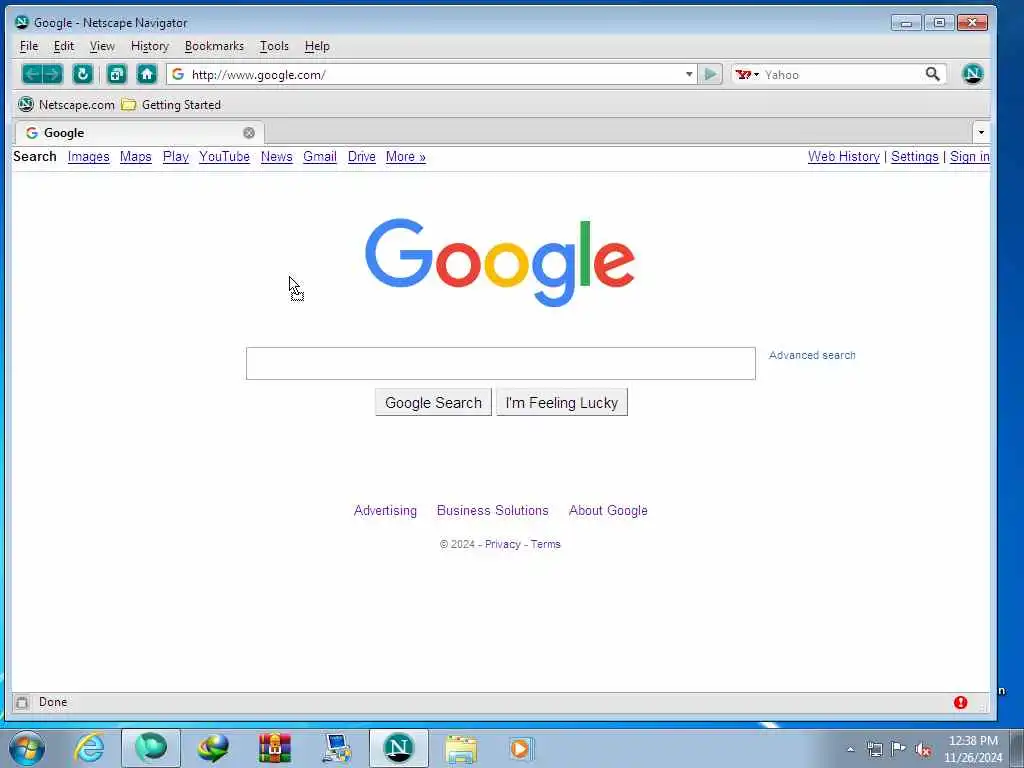Show hidden tray icons arrow
This screenshot has height=768, width=1024.
click(x=850, y=750)
